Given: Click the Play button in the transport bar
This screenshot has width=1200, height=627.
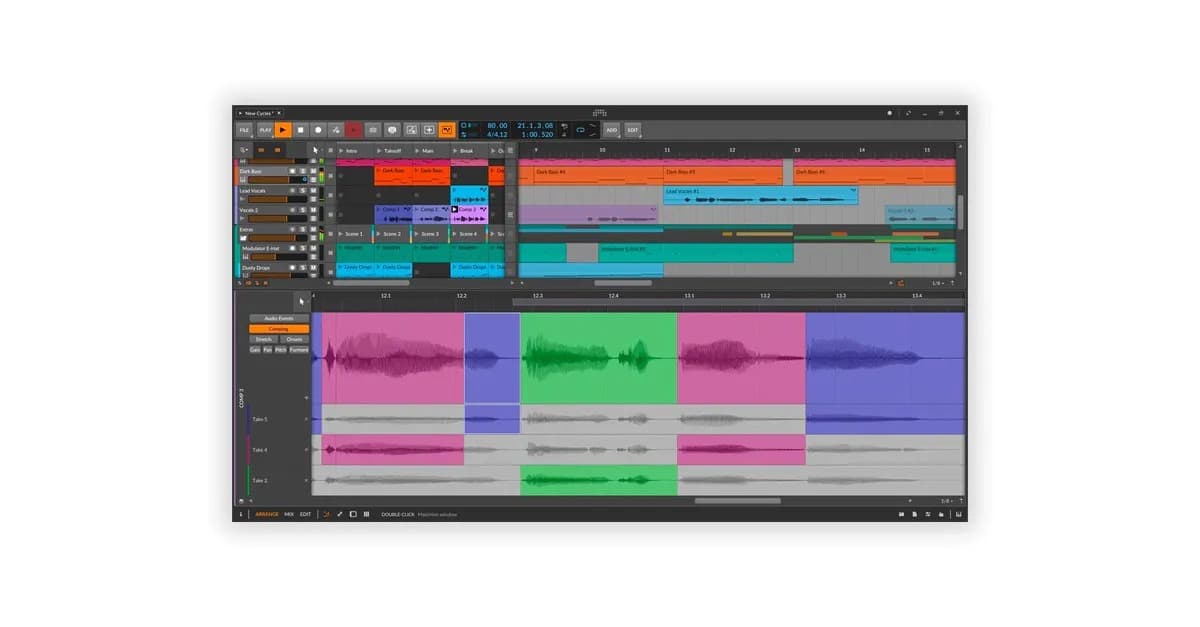Looking at the screenshot, I should point(284,128).
